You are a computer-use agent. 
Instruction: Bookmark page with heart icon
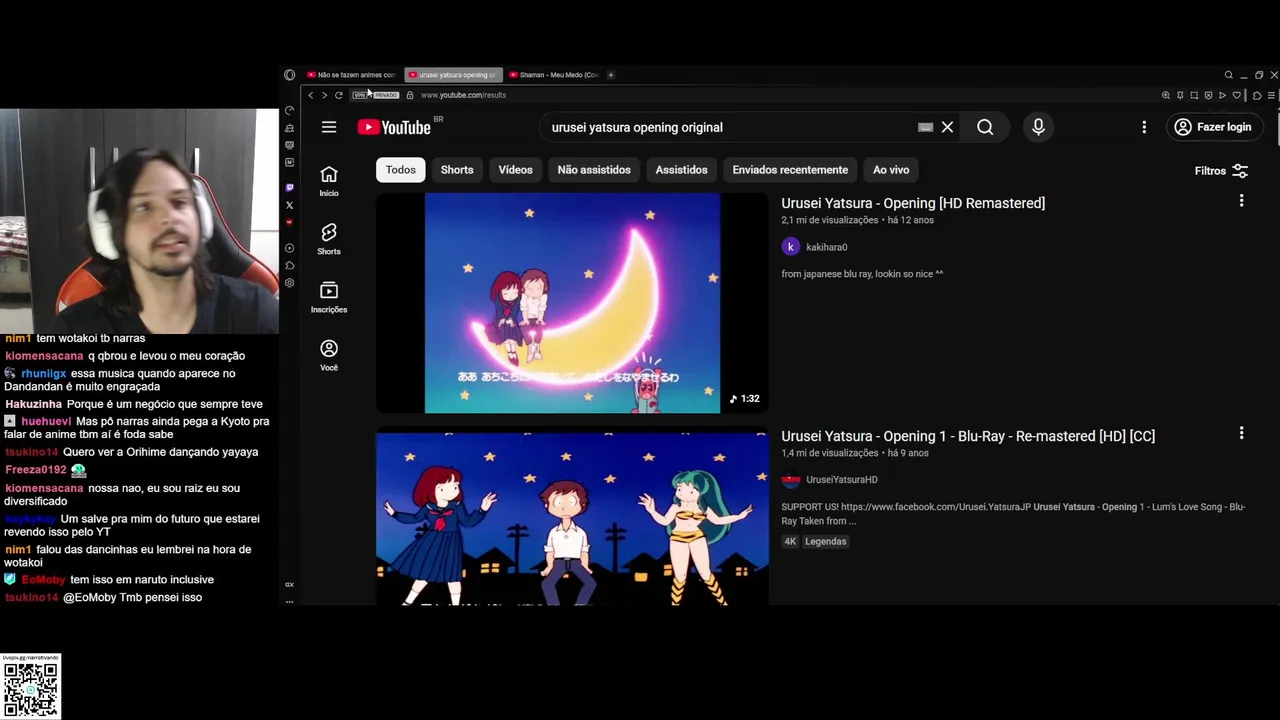(x=1237, y=95)
